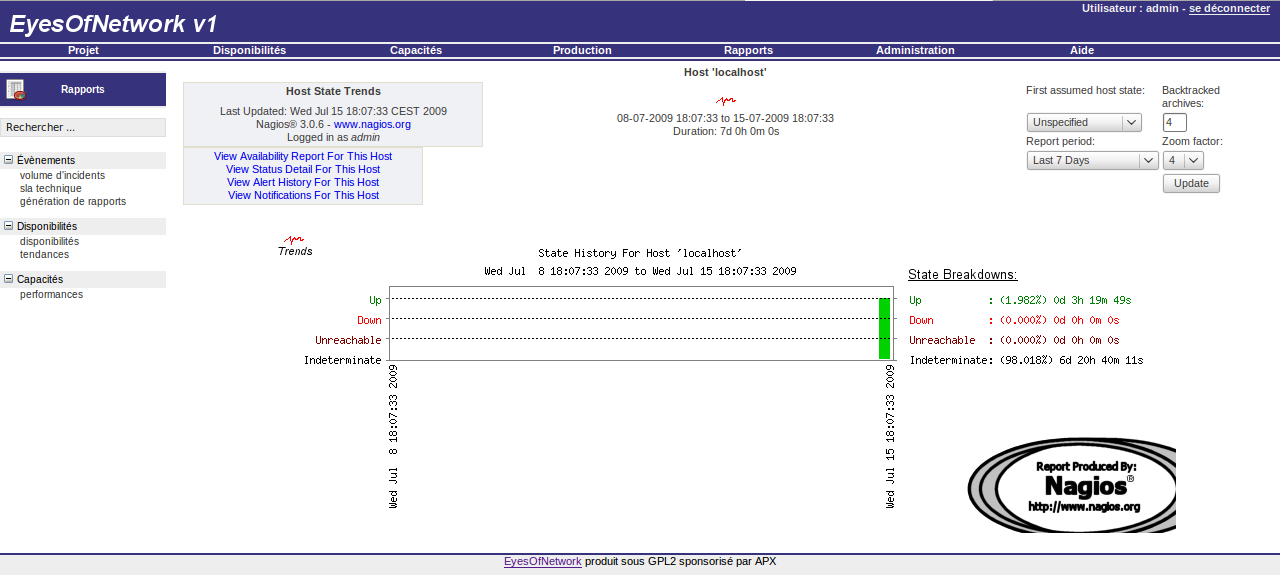Image resolution: width=1280 pixels, height=575 pixels.
Task: Click the Trends graph icon above chart
Action: 294,240
